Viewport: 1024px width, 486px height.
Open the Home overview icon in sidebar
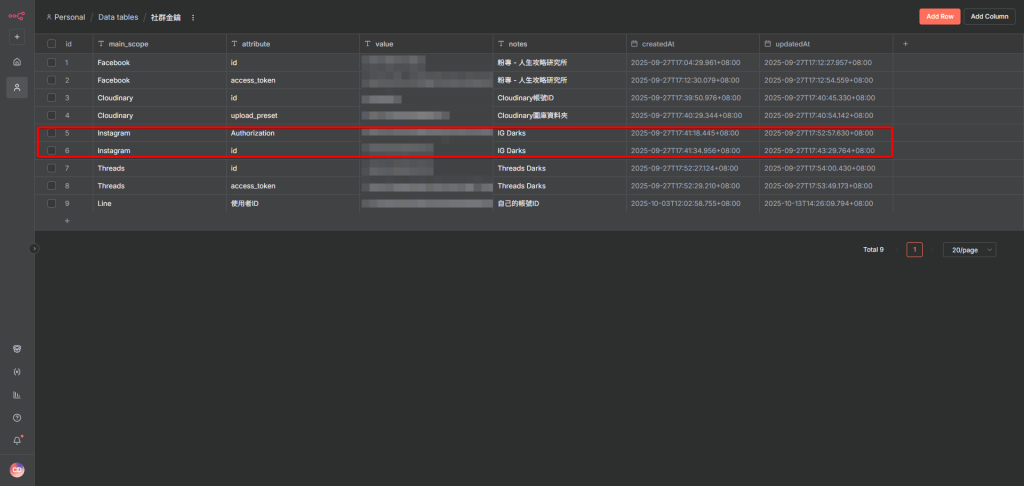(x=17, y=62)
